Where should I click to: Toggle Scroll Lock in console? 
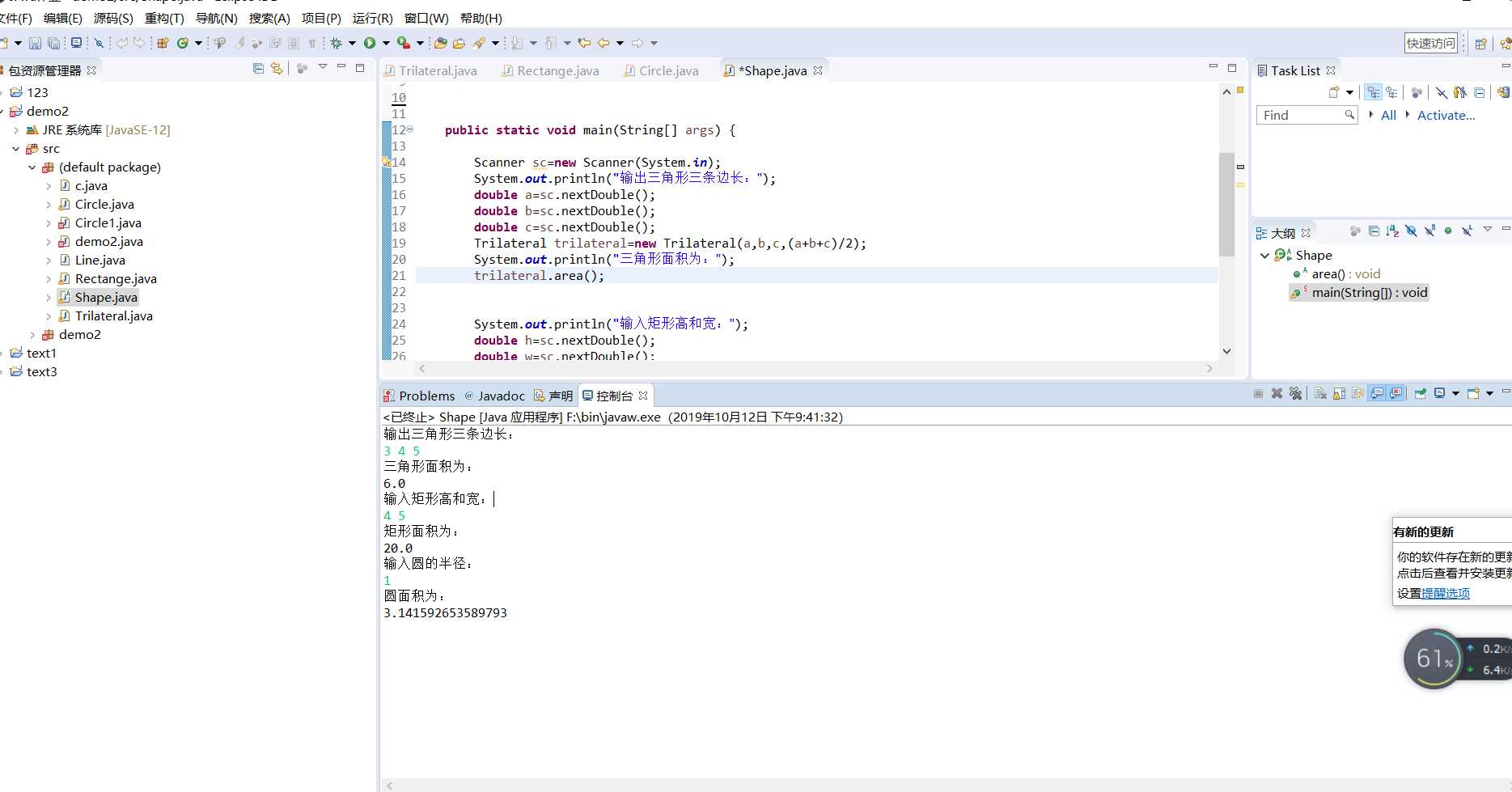[x=1339, y=393]
